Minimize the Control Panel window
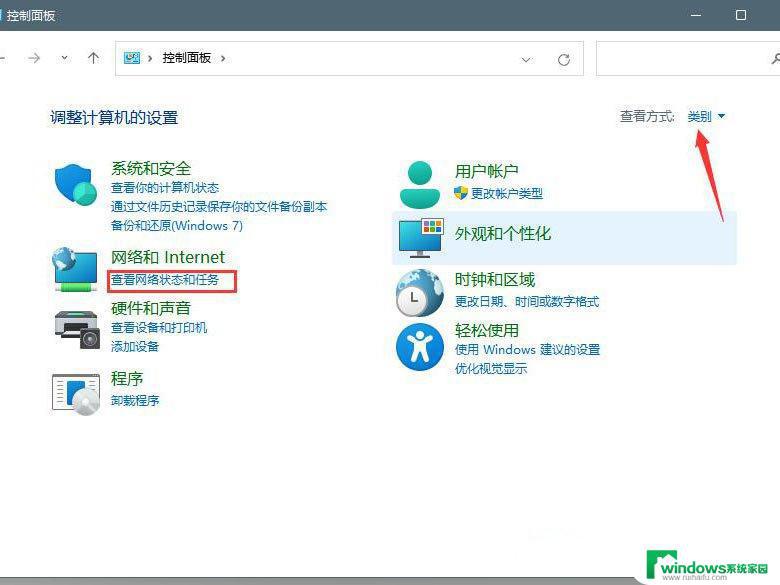 point(696,15)
